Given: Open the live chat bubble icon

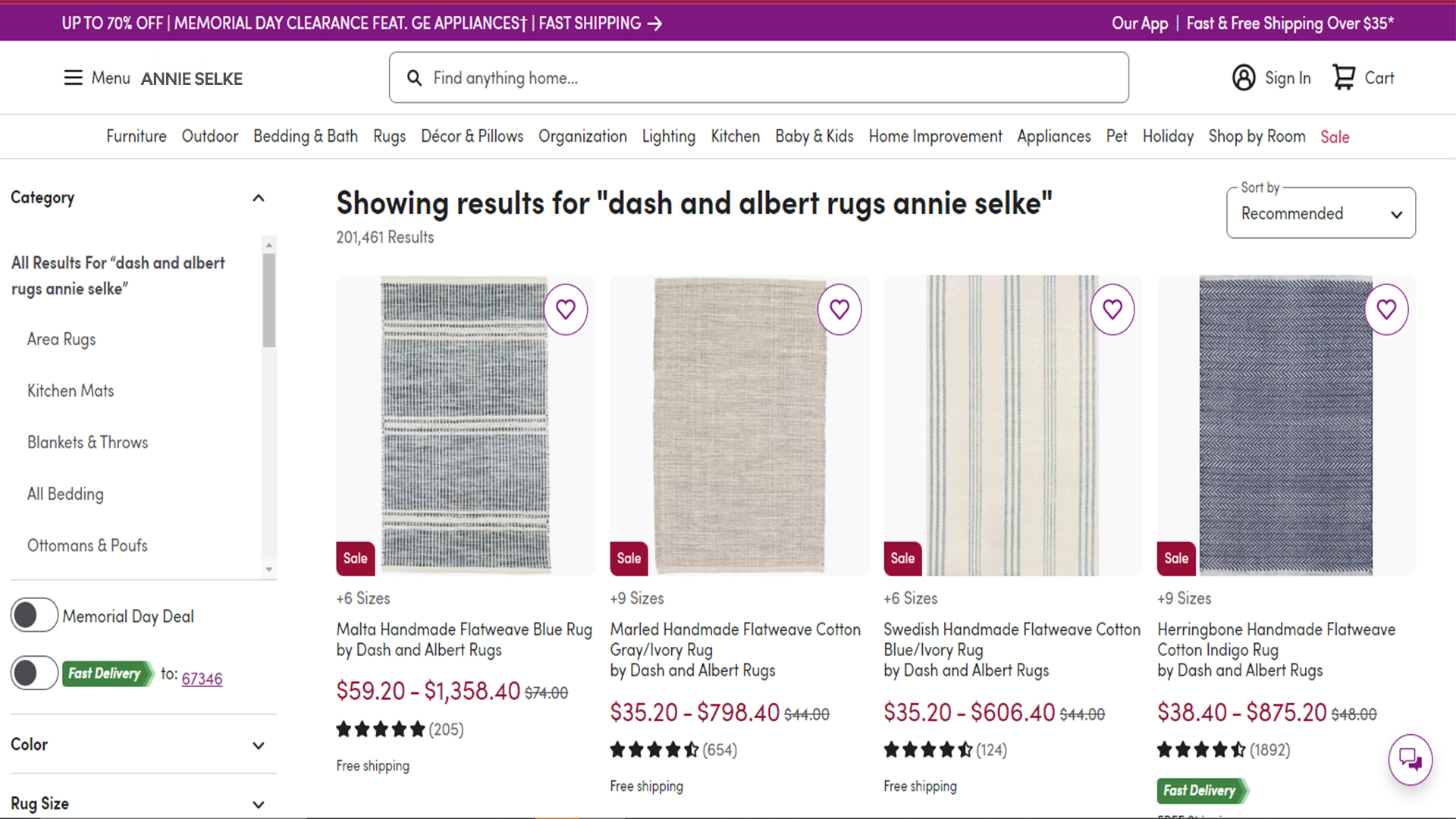Looking at the screenshot, I should point(1410,759).
